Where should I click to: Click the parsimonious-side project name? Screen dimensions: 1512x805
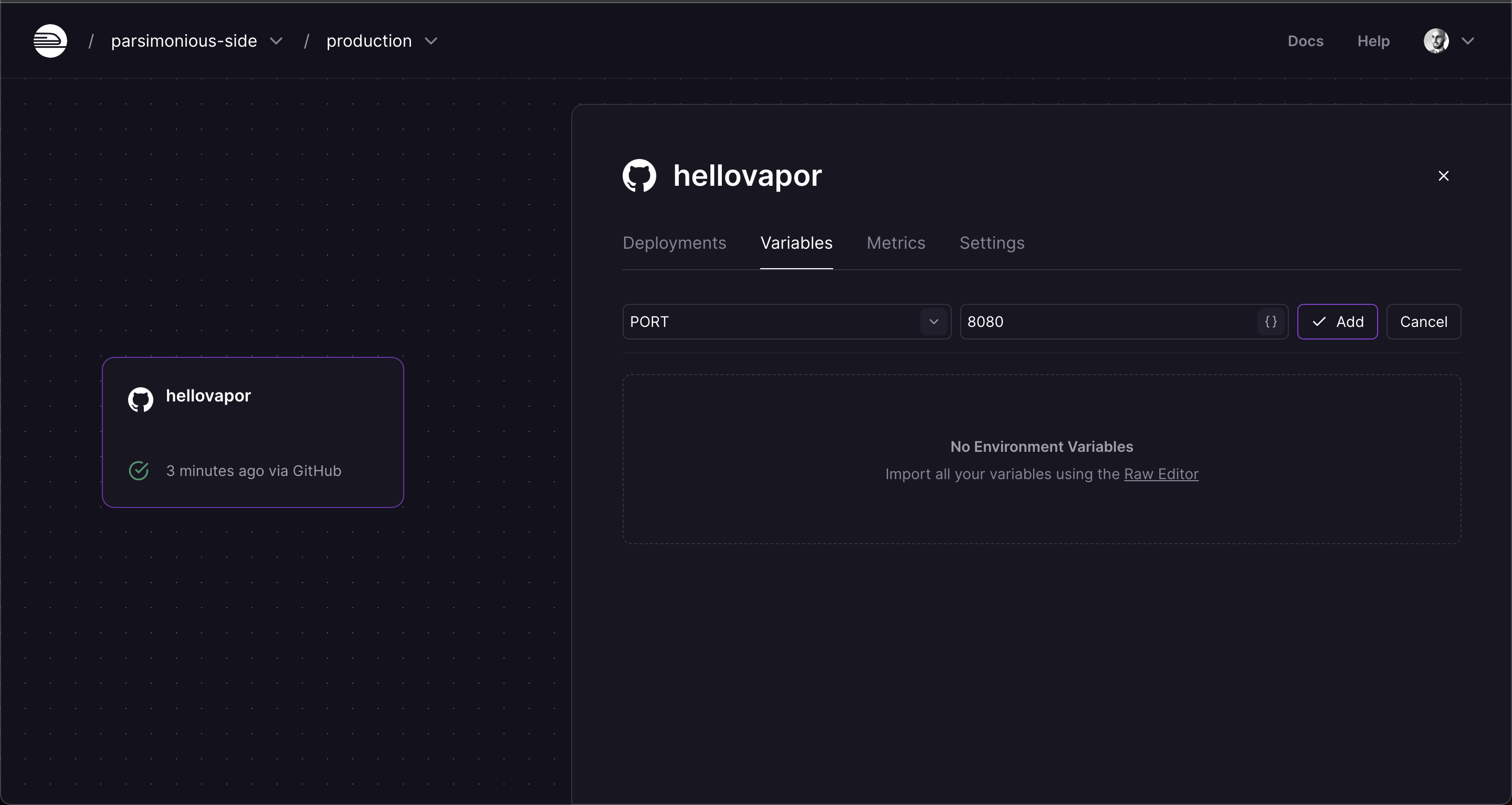tap(184, 41)
